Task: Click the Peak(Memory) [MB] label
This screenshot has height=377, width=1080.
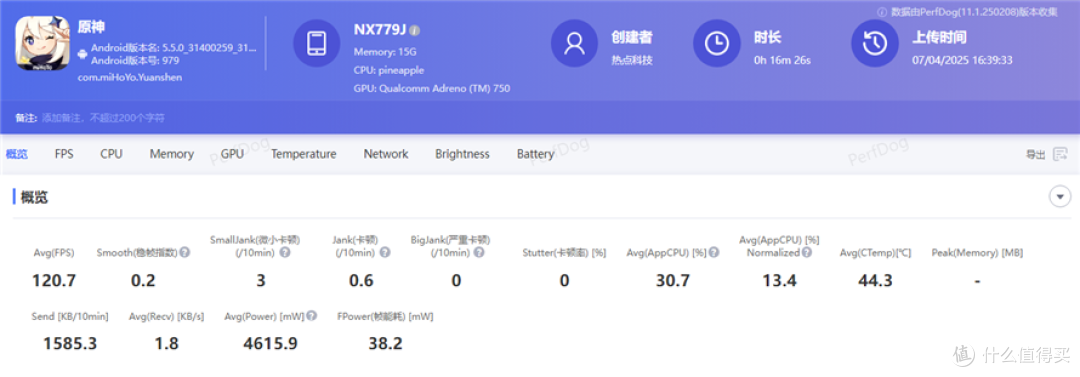Action: point(977,253)
